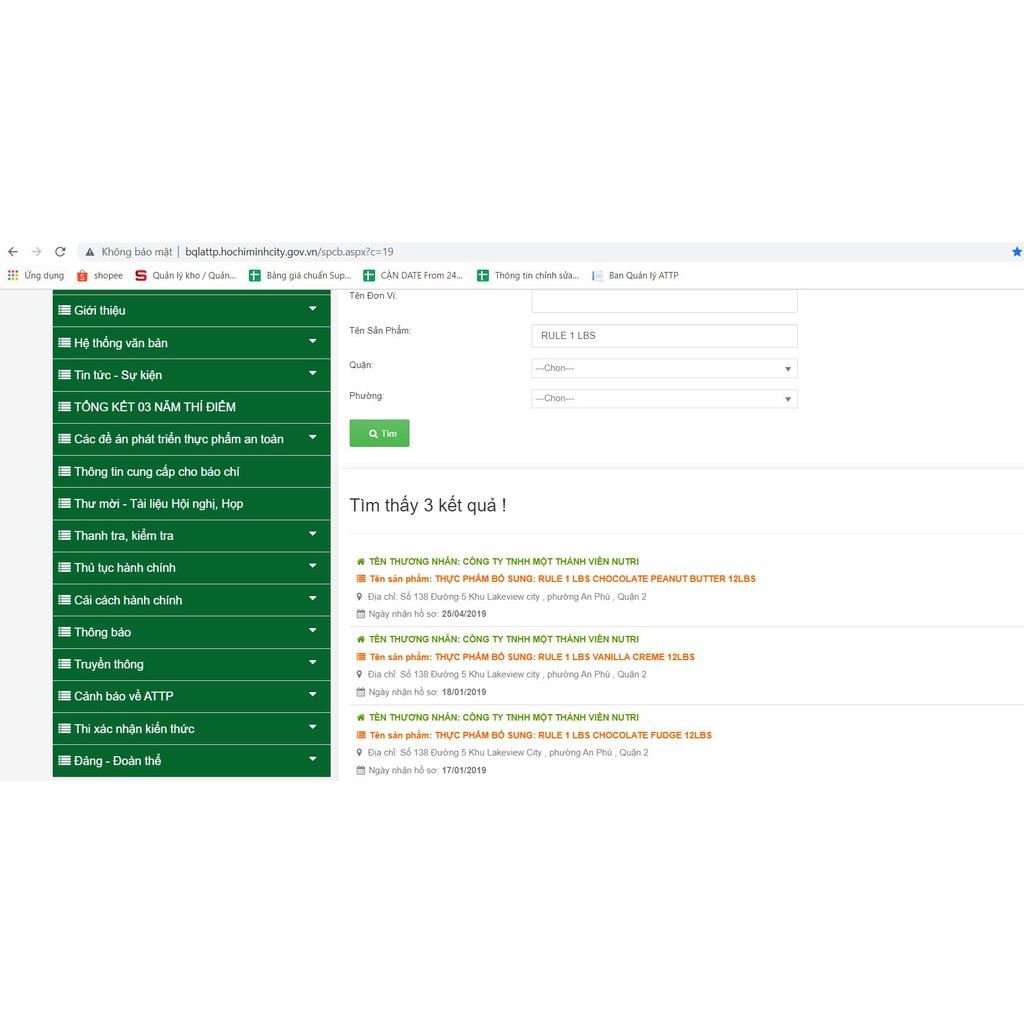The image size is (1024, 1024).
Task: Click the blue bookmark star icon
Action: click(1017, 251)
